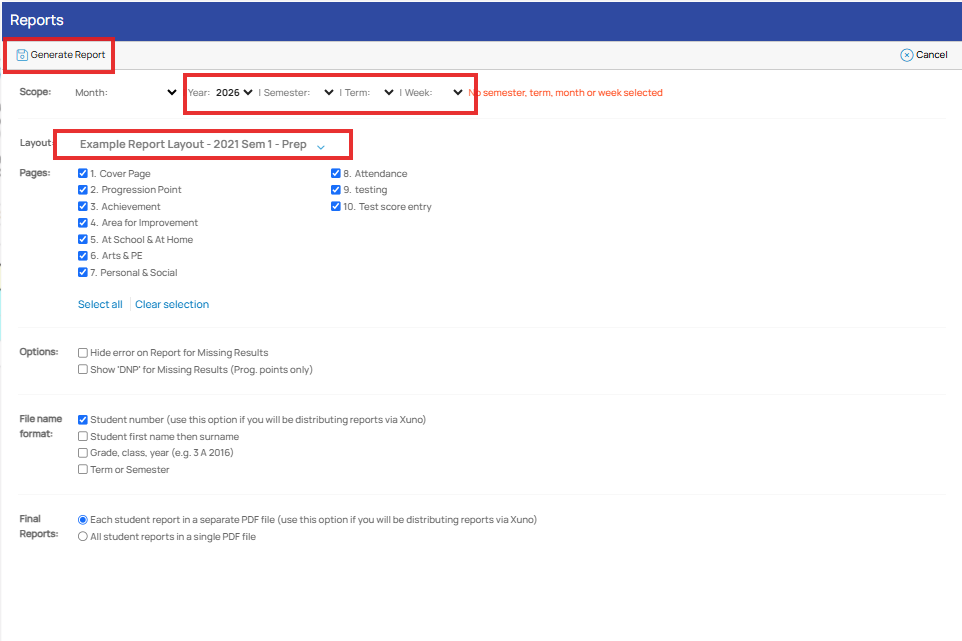962x641 pixels.
Task: Click the 'No semester, term, month or week selected' warning
Action: point(566,93)
